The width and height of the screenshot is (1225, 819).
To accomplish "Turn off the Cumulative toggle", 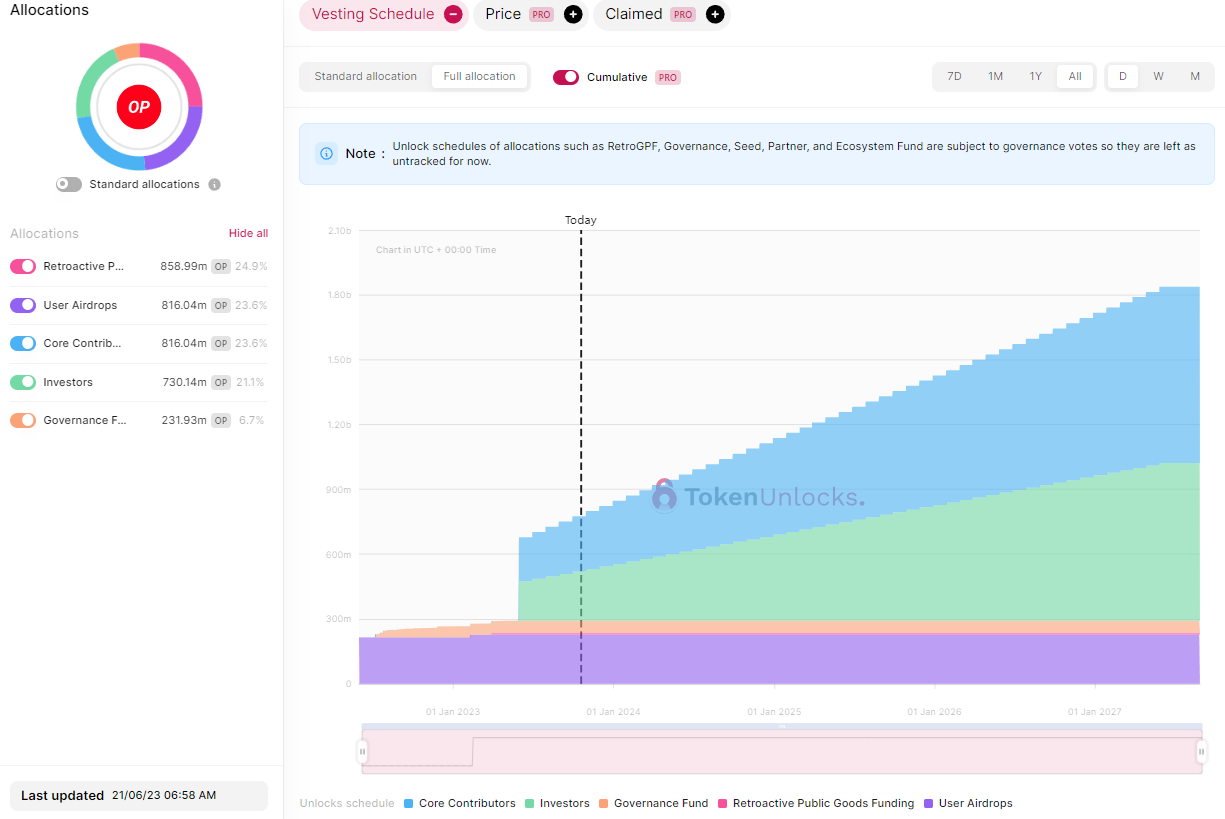I will tap(566, 77).
